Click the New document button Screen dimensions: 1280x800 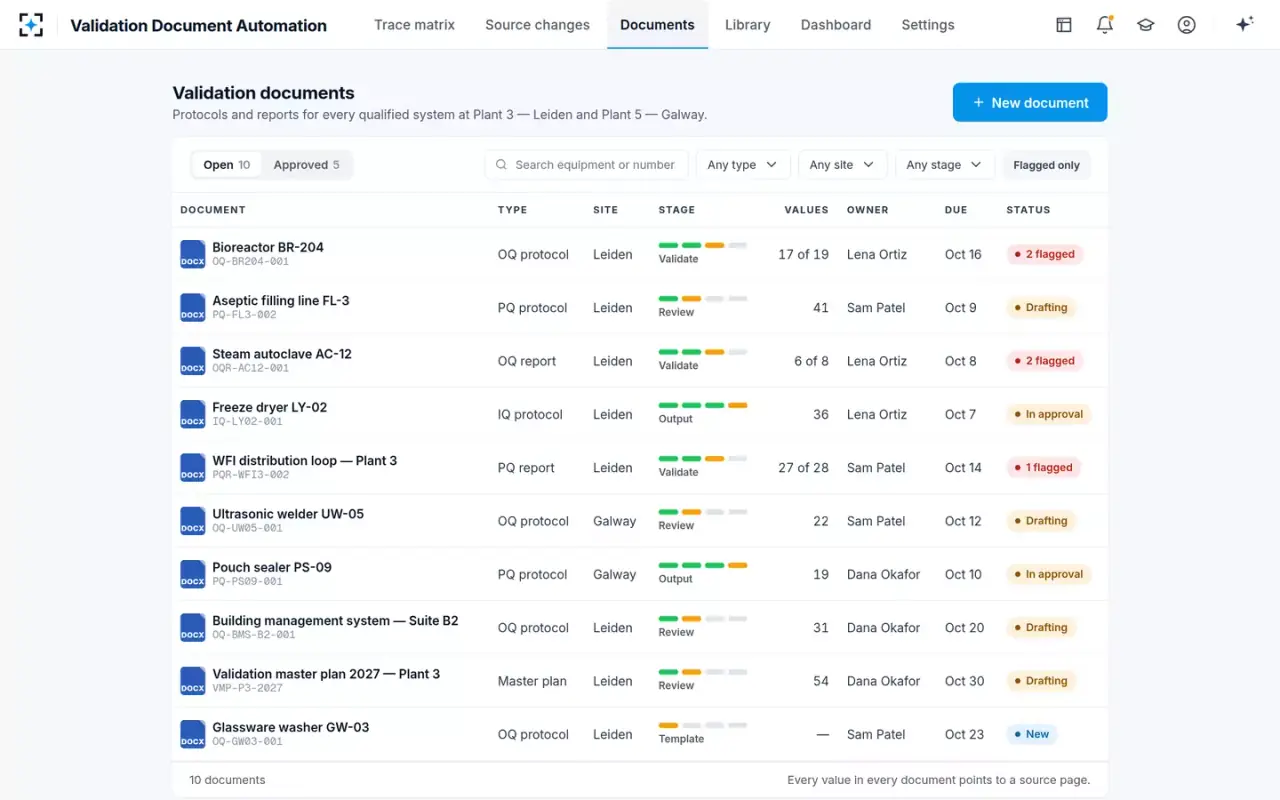(x=1030, y=102)
